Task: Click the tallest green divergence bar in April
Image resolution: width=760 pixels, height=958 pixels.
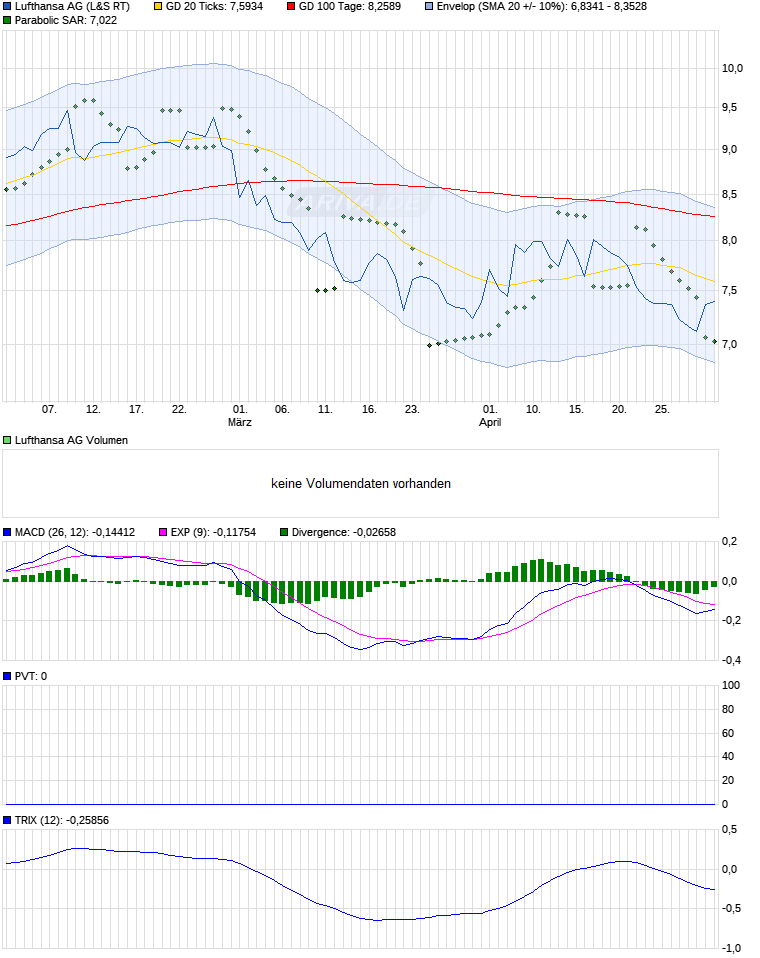Action: (x=541, y=570)
